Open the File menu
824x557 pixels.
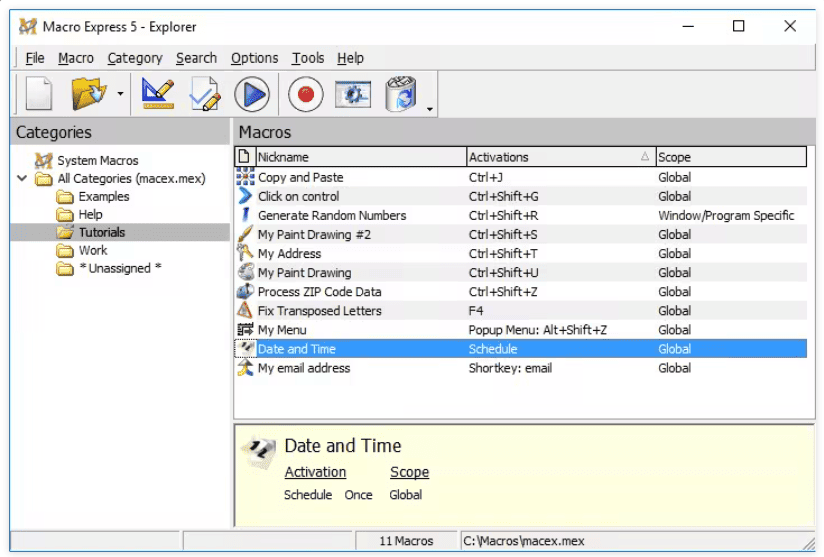(x=35, y=58)
